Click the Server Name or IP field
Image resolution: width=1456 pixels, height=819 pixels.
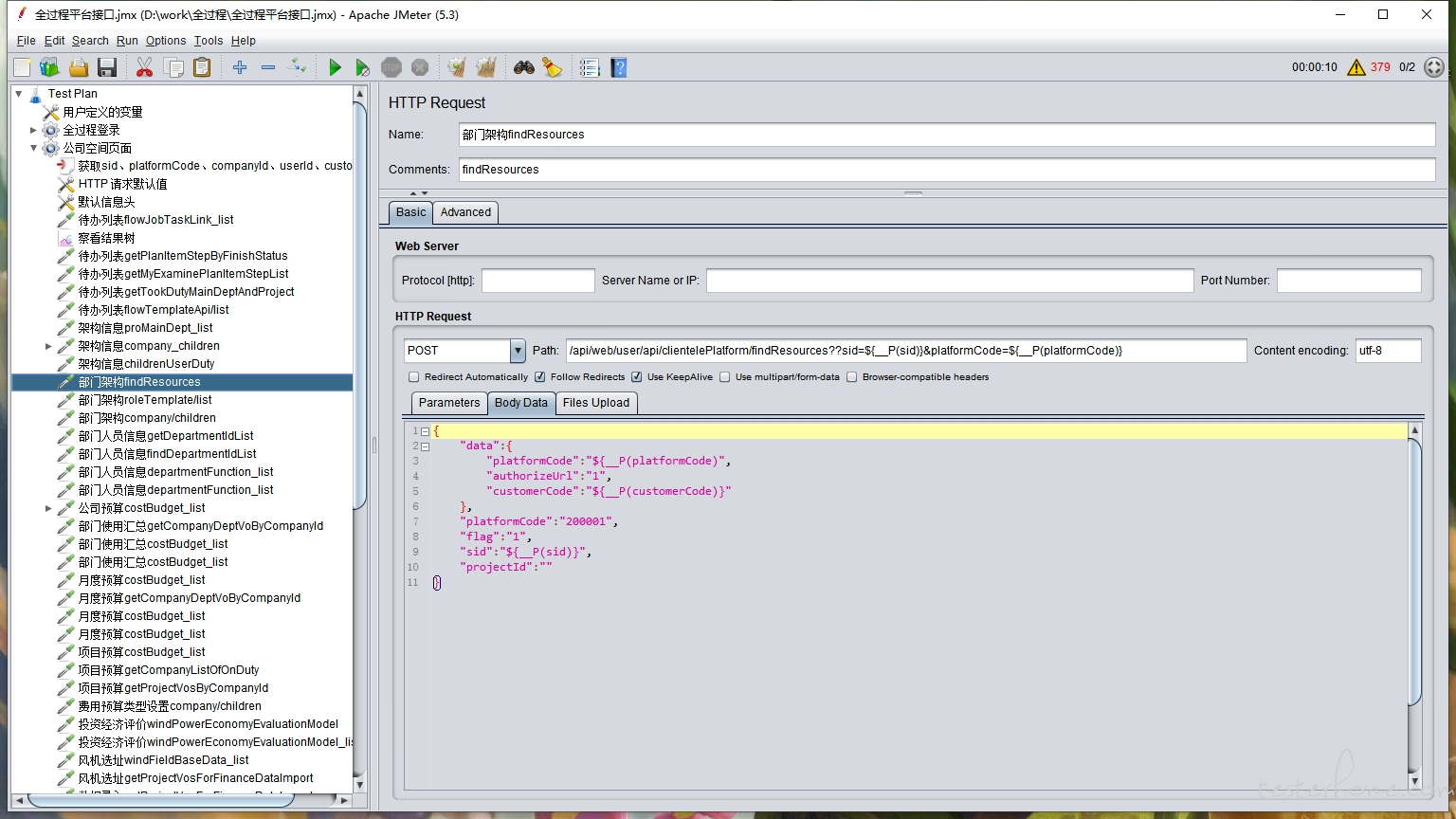tap(950, 281)
